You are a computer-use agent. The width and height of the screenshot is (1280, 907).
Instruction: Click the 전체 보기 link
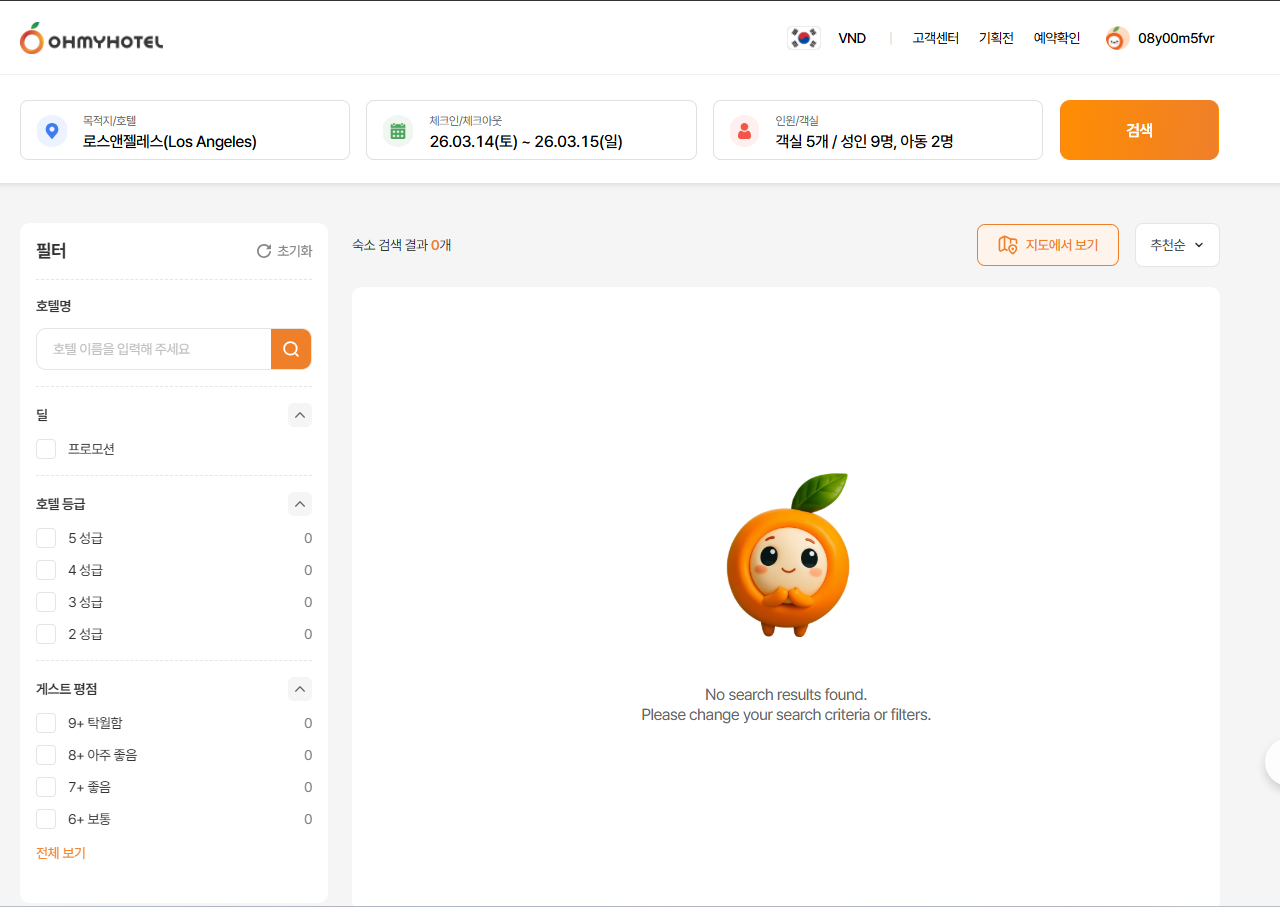pyautogui.click(x=61, y=853)
